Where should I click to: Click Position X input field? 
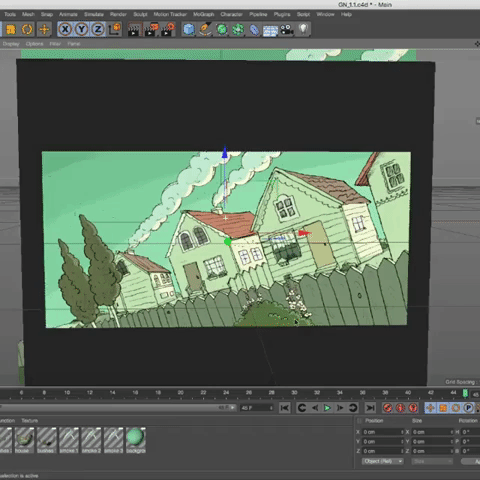pos(383,432)
